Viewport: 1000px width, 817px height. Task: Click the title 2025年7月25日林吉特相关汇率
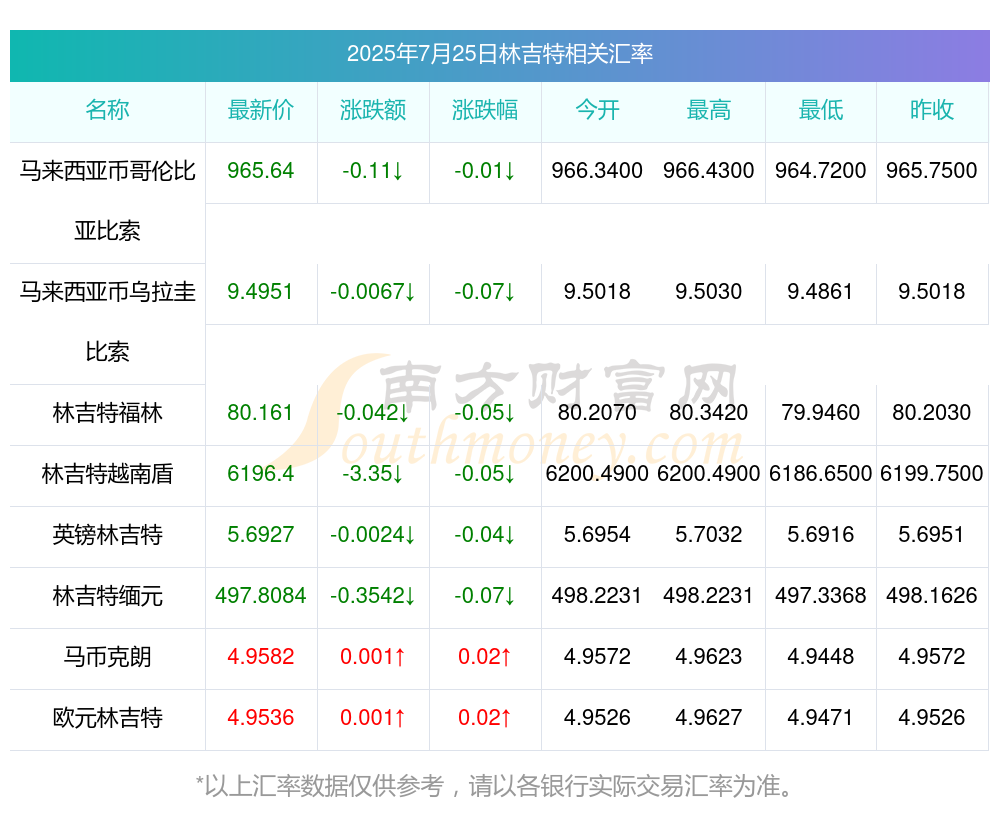click(x=499, y=54)
